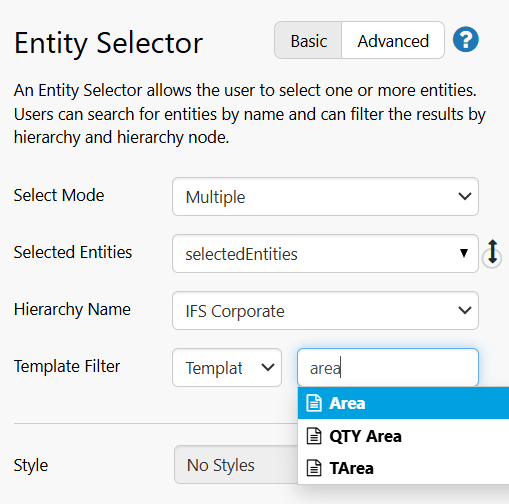This screenshot has width=509, height=504.
Task: Click the document icon next to Area
Action: click(314, 403)
